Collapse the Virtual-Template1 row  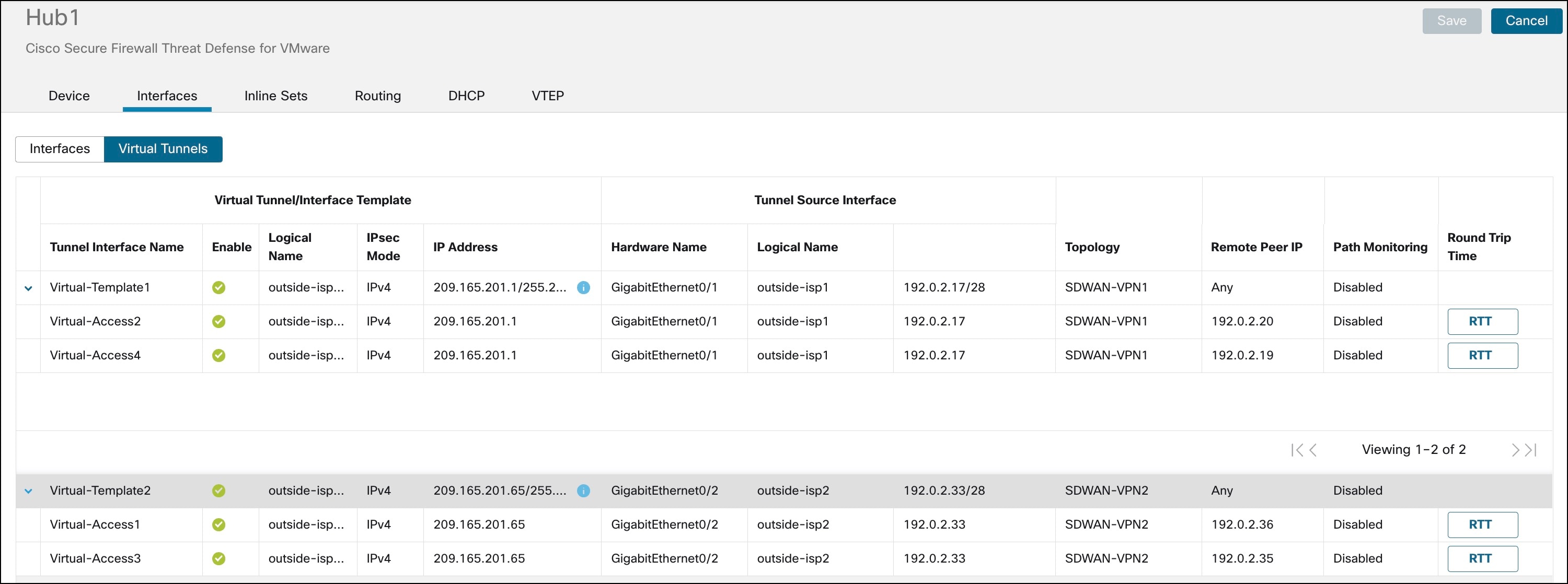28,288
